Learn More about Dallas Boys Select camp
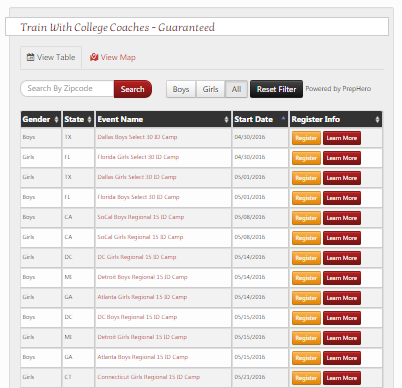 (342, 138)
